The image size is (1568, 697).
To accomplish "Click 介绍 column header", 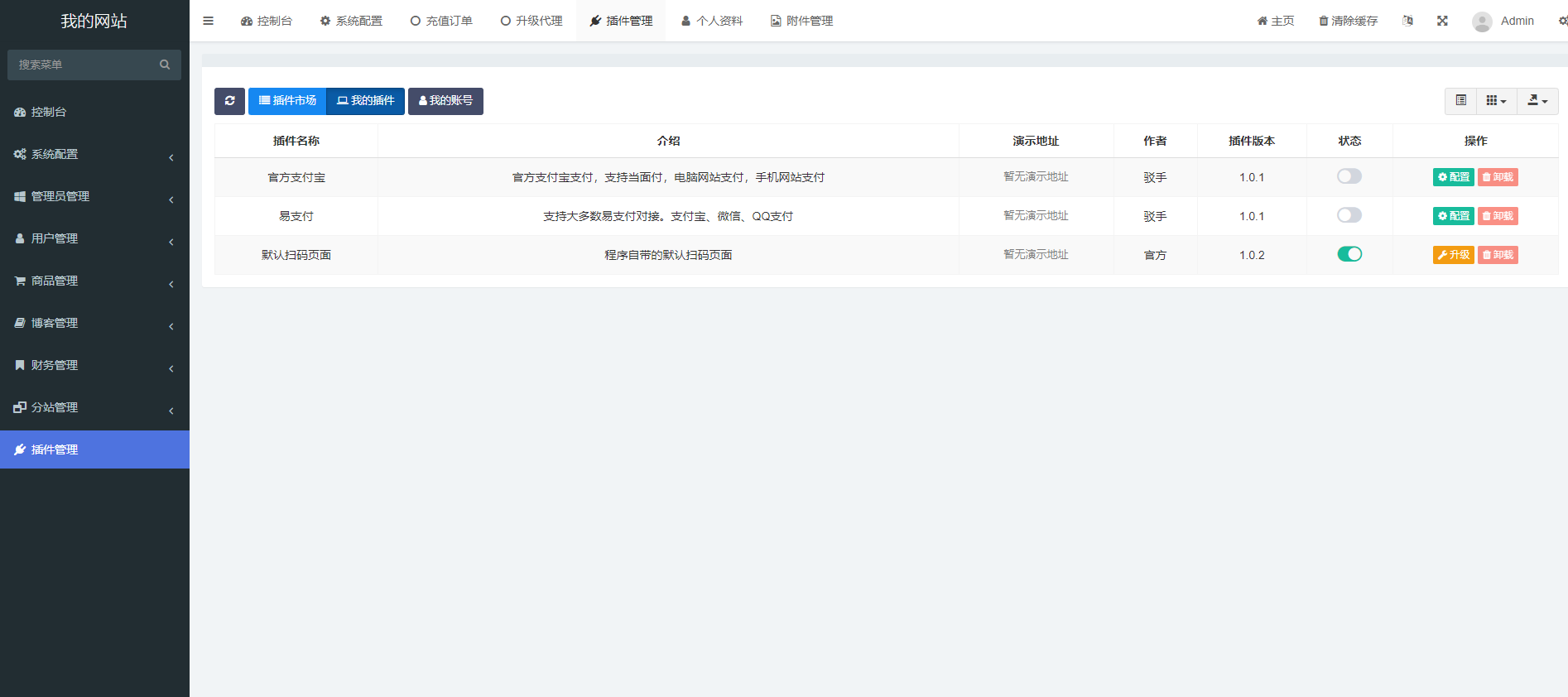I will click(668, 141).
